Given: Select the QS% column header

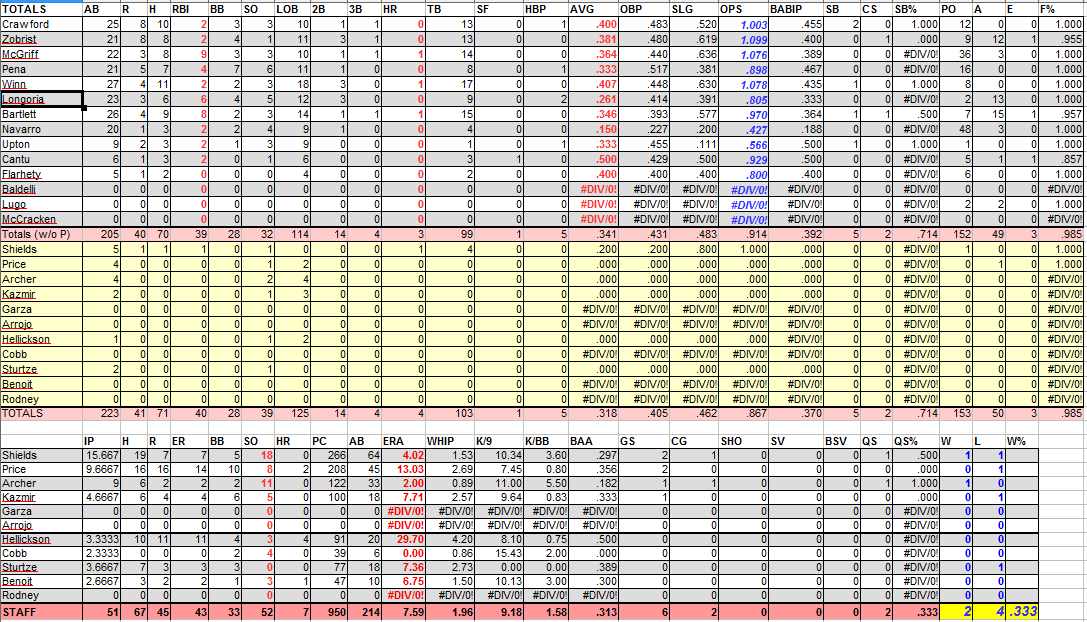Looking at the screenshot, I should click(x=916, y=441).
